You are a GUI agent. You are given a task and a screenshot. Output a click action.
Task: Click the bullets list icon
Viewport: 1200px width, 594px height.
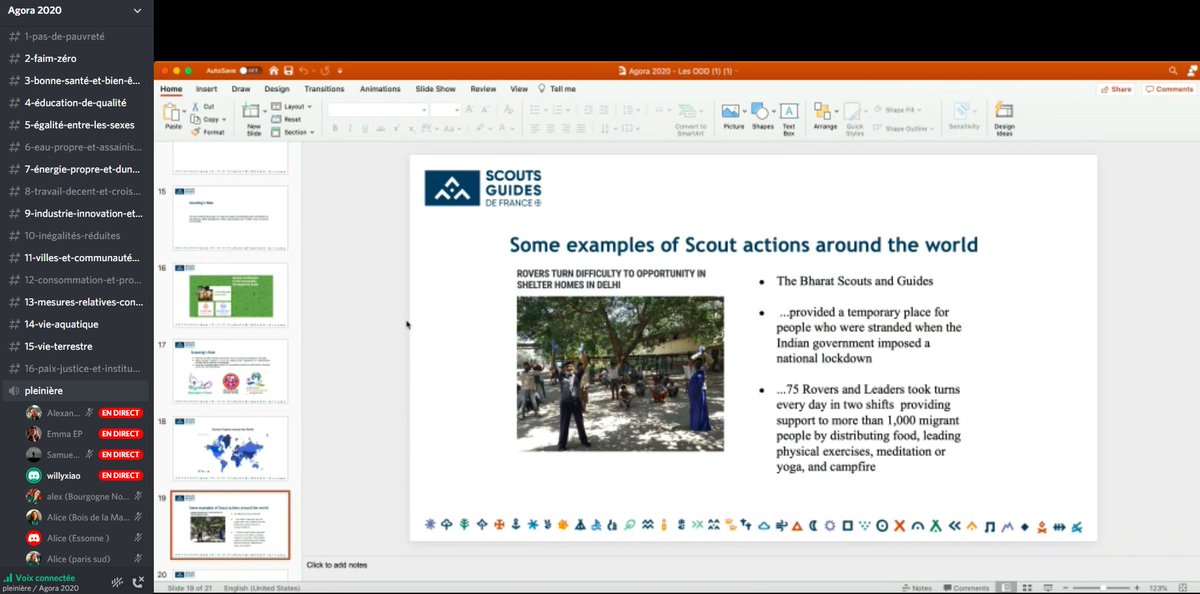point(536,110)
